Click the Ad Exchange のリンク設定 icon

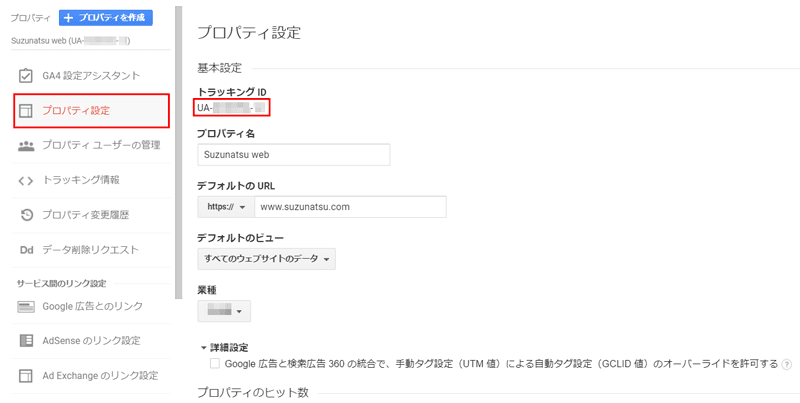click(26, 376)
